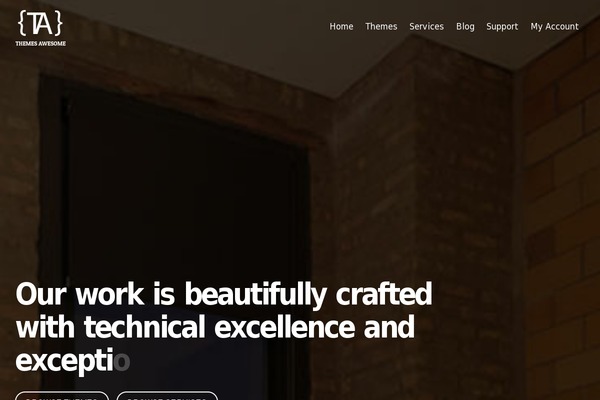Open the Services menu item
Screen dimensions: 600x400
pyautogui.click(x=426, y=26)
